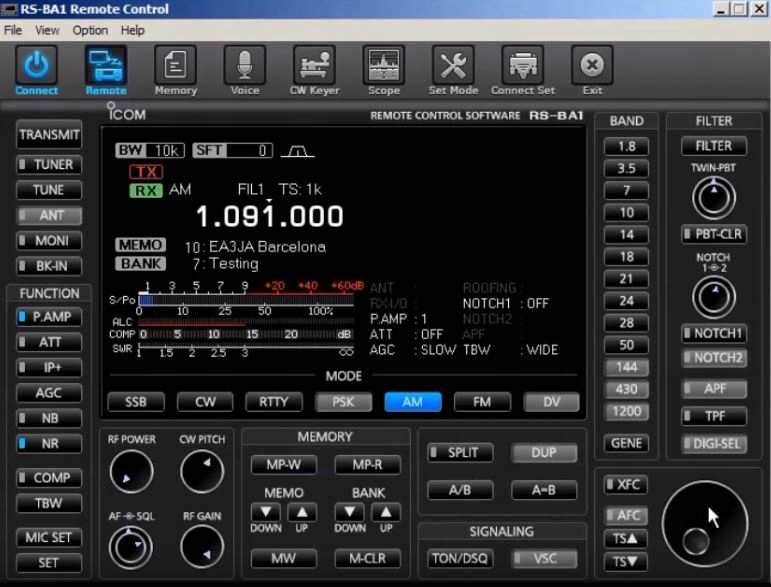
Task: Click the RF POWER knob
Action: (131, 472)
